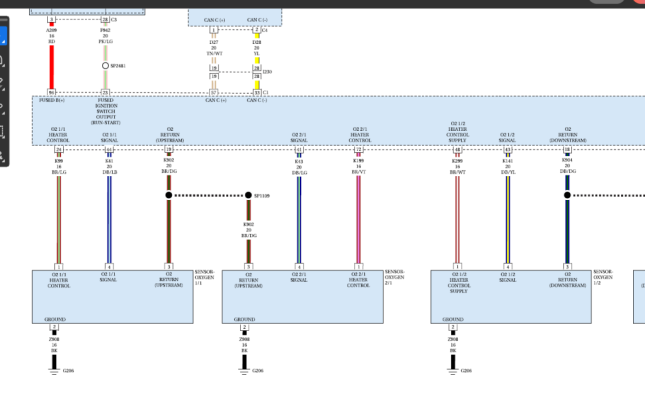Click the yellow D28 CAN C(-) wire
This screenshot has height=400, width=645.
coord(257,60)
